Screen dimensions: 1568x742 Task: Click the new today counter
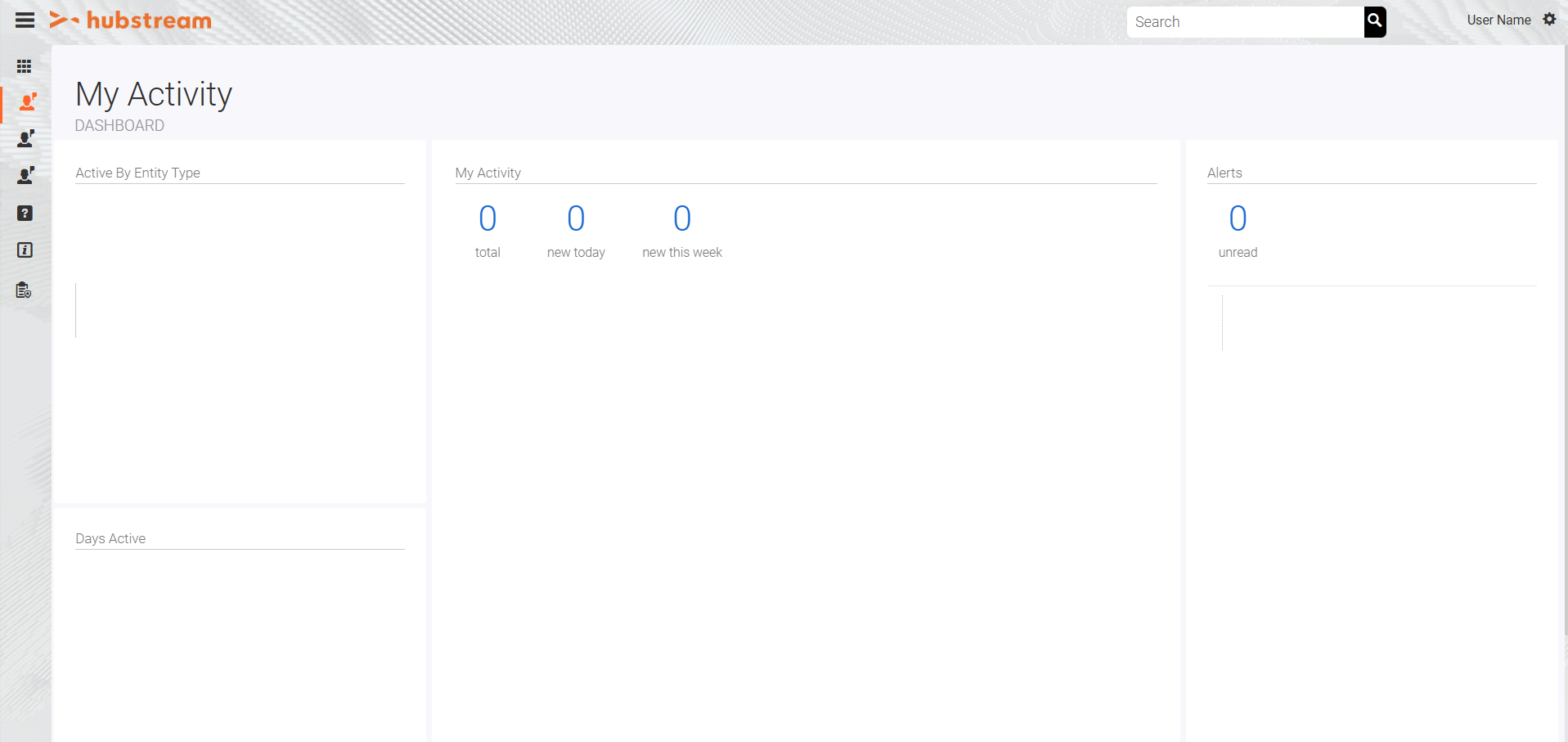pos(576,218)
